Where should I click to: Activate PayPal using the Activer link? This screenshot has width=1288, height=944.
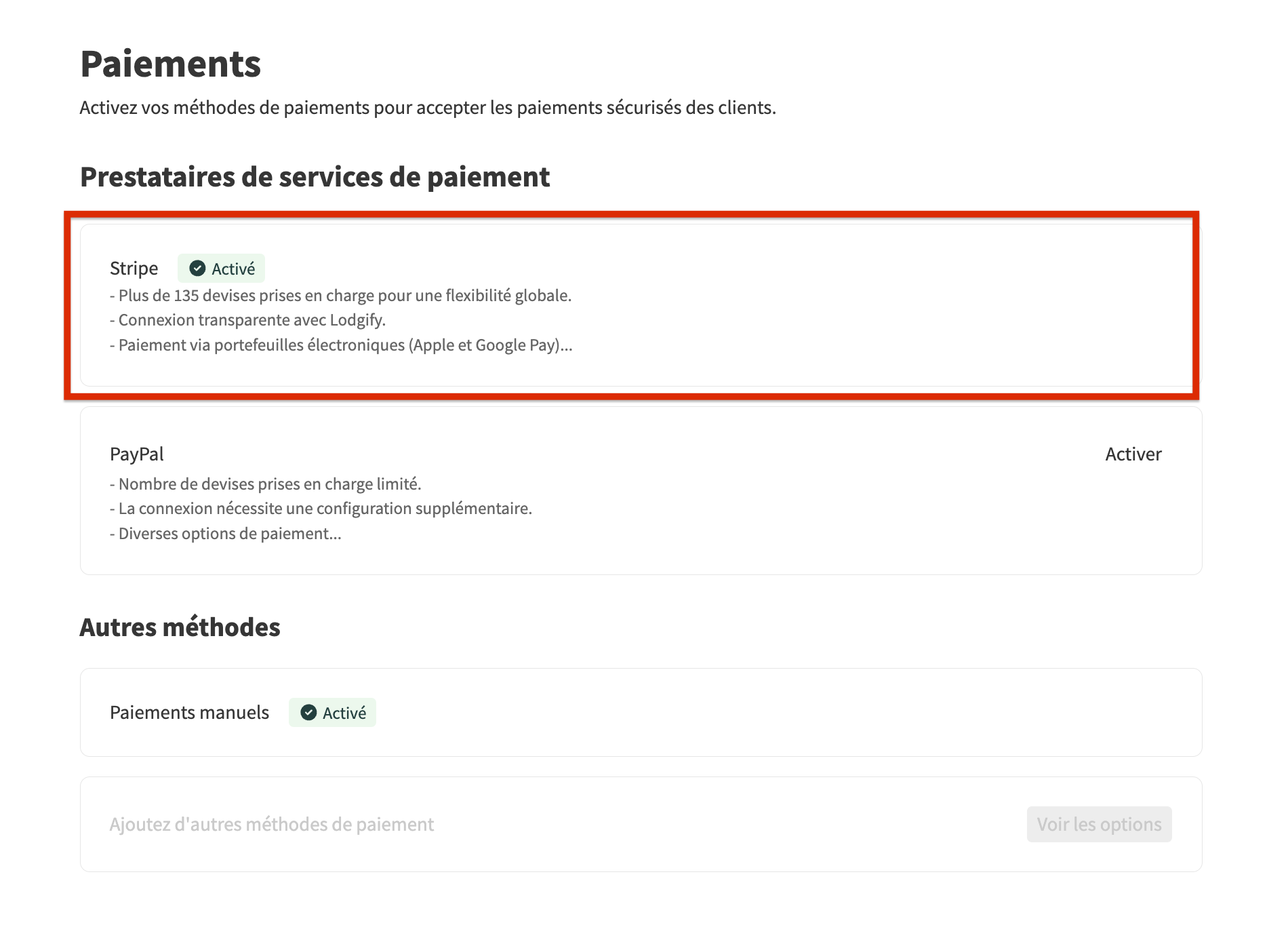tap(1133, 454)
